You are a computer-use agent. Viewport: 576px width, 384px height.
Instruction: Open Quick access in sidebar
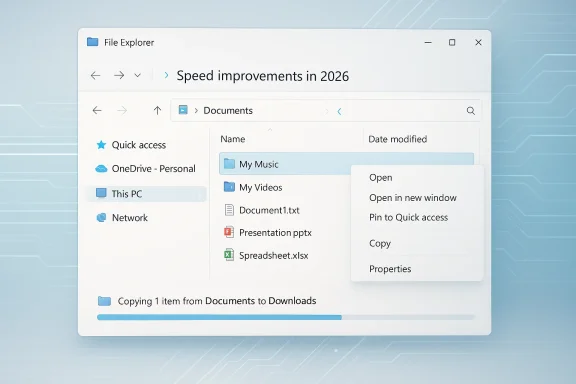click(x=139, y=145)
